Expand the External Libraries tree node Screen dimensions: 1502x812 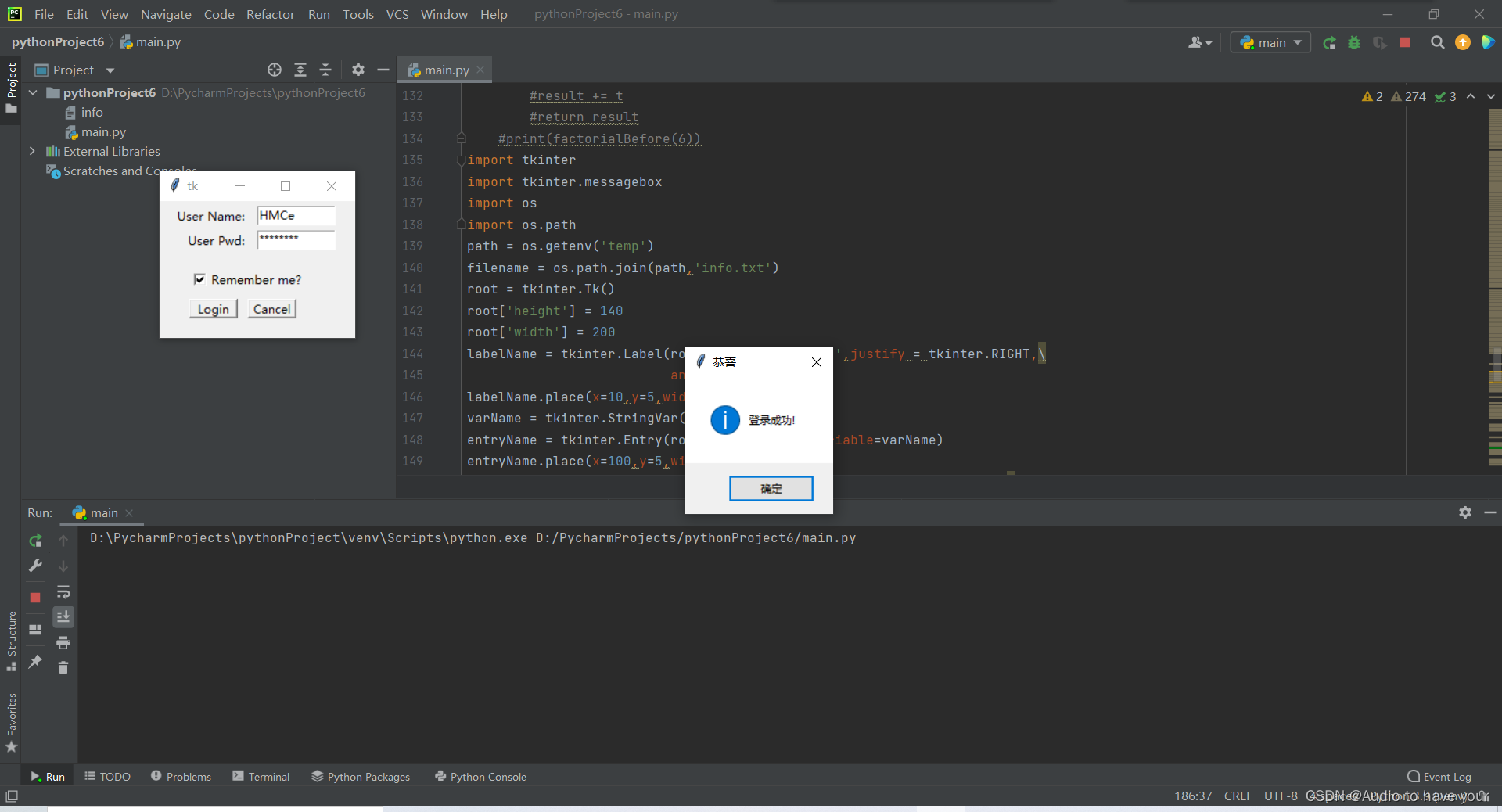(32, 151)
